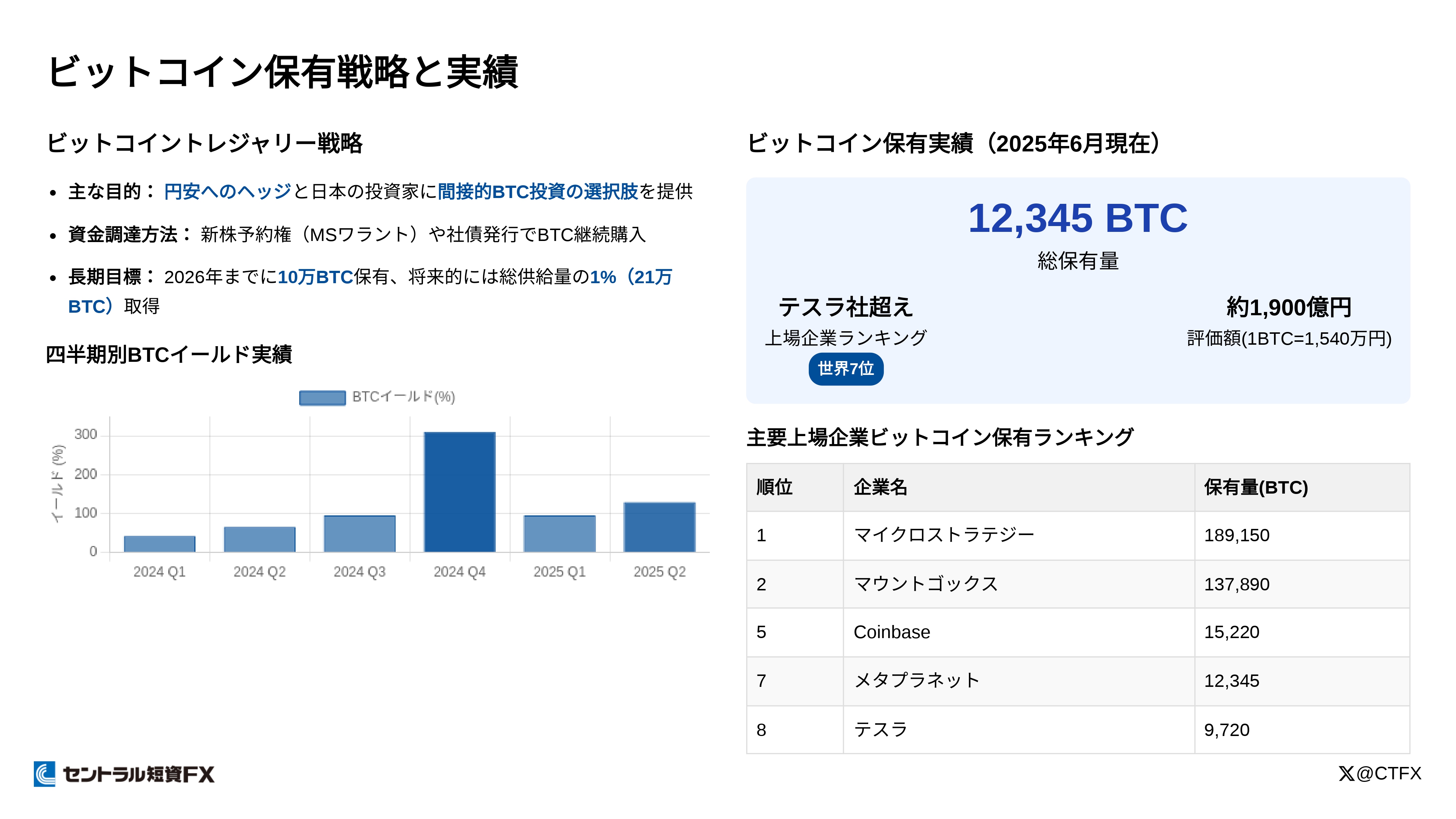Click the value 189,150 in table

coord(1237,535)
